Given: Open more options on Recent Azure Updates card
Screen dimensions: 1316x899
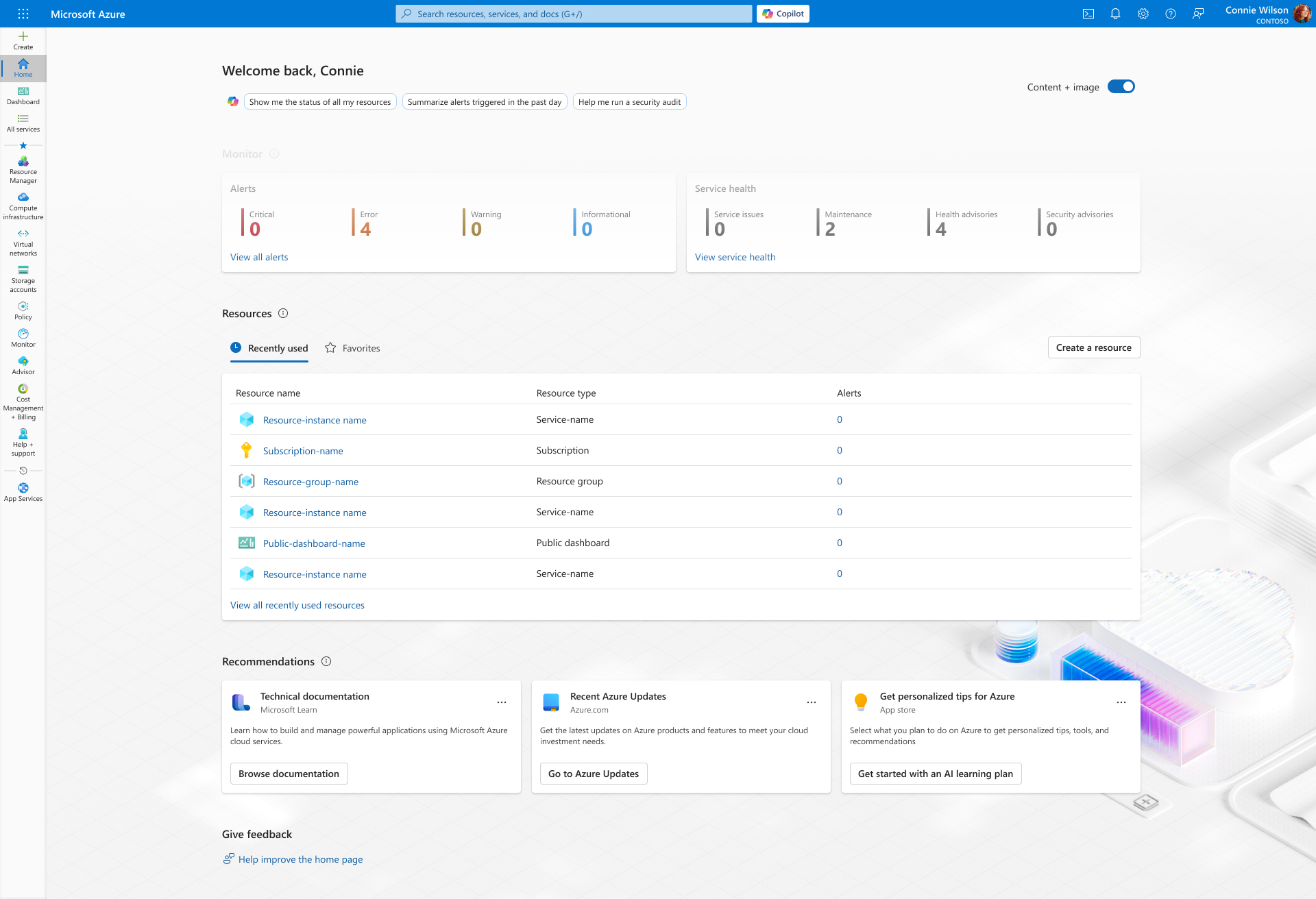Looking at the screenshot, I should coord(812,702).
